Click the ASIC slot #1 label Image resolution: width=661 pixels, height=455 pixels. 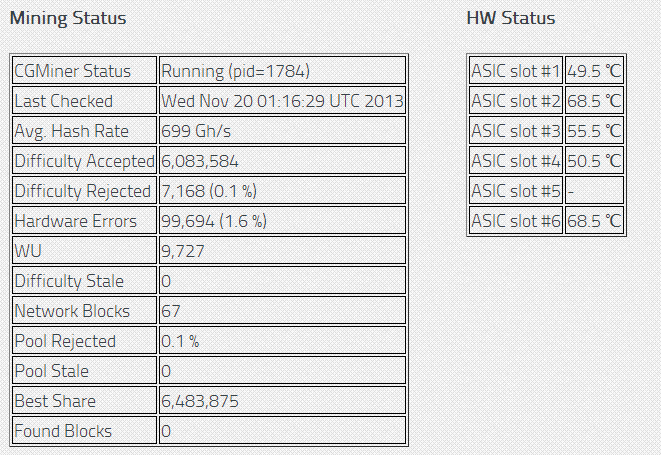[516, 70]
